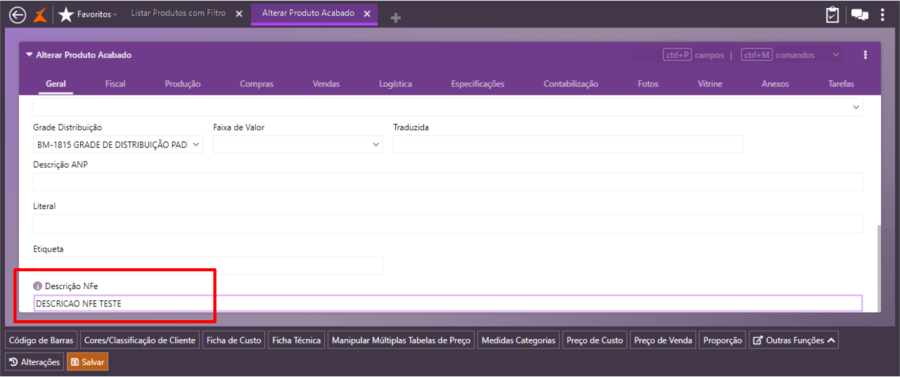Screen dimensions: 900x377
Task: Expand Outras Funções menu
Action: tap(794, 340)
